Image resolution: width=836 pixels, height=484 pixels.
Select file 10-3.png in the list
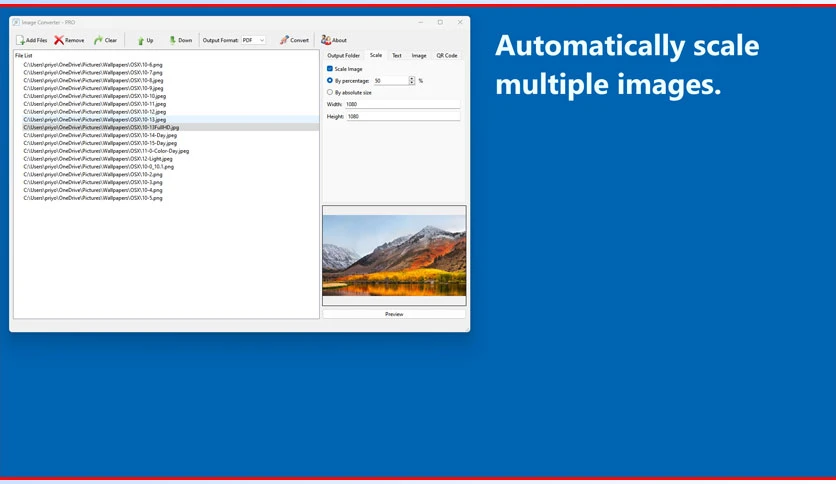tap(93, 182)
